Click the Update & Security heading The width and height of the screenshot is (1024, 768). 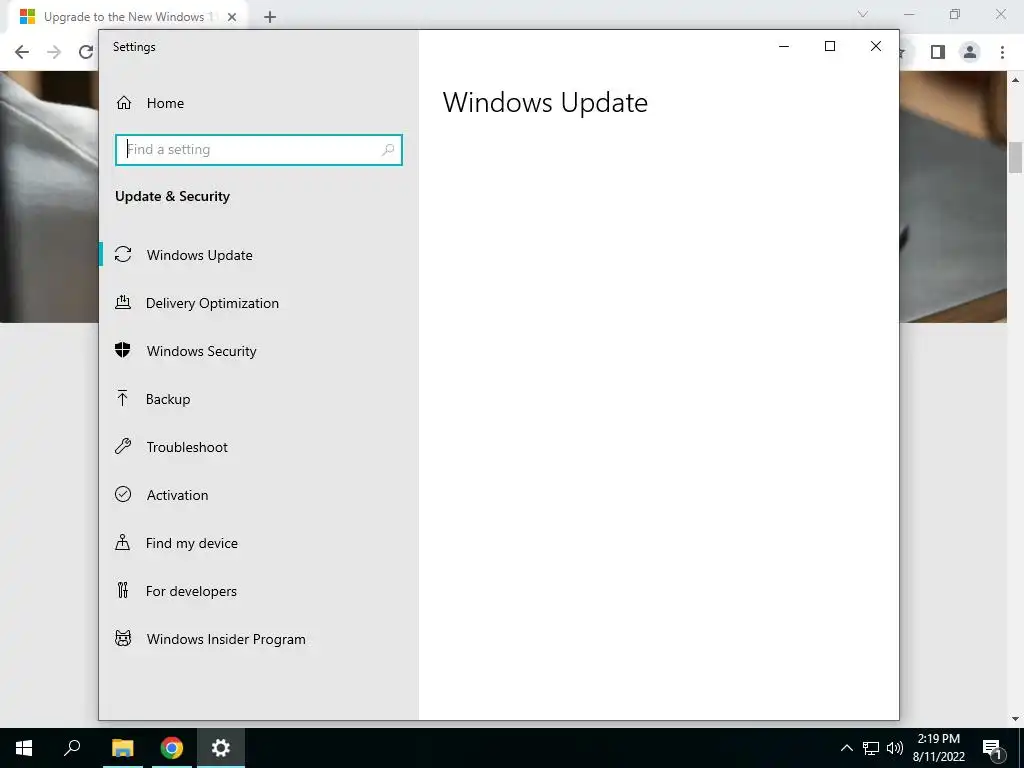point(172,197)
